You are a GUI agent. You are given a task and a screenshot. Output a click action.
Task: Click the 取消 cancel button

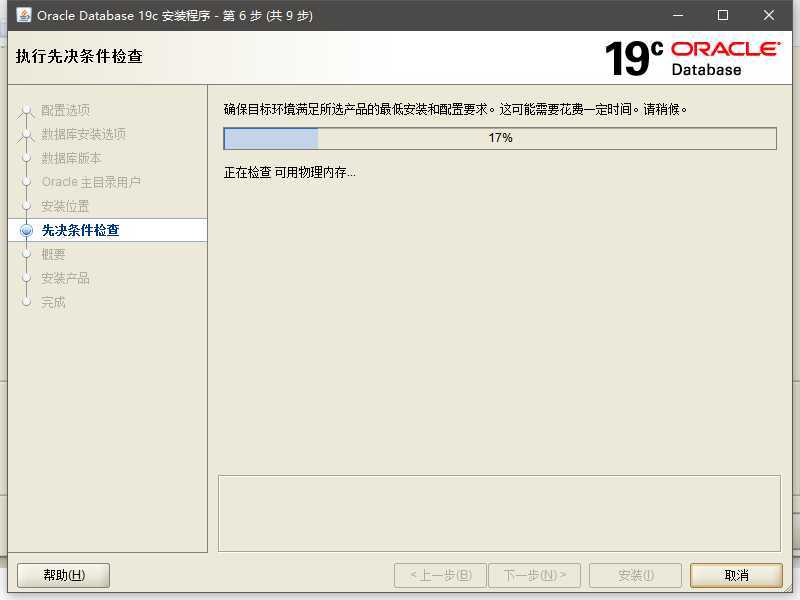pyautogui.click(x=736, y=576)
